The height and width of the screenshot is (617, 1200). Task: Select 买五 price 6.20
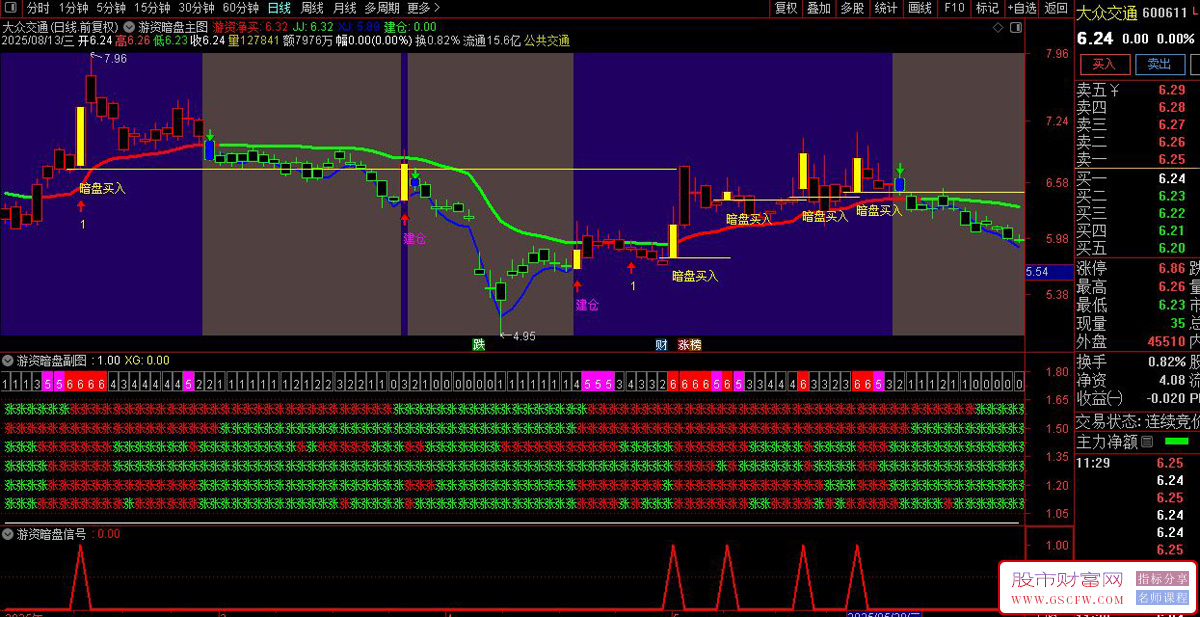tap(1171, 248)
